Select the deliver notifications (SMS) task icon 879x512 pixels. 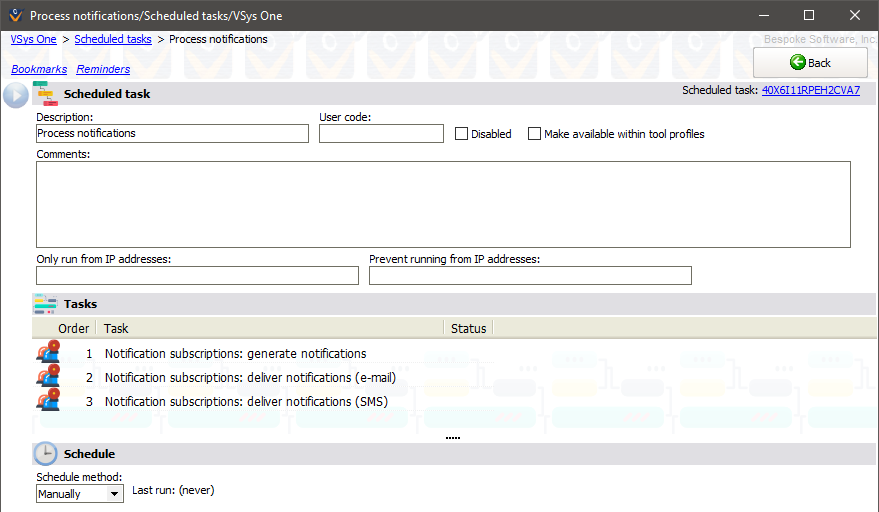(x=48, y=401)
